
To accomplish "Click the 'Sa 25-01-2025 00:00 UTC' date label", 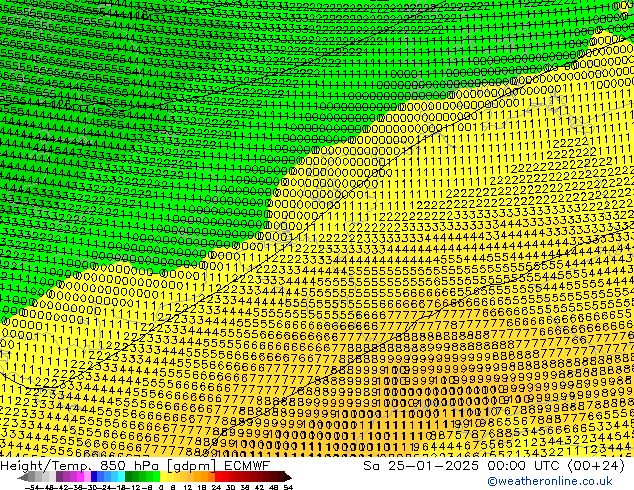I will tap(463, 466).
